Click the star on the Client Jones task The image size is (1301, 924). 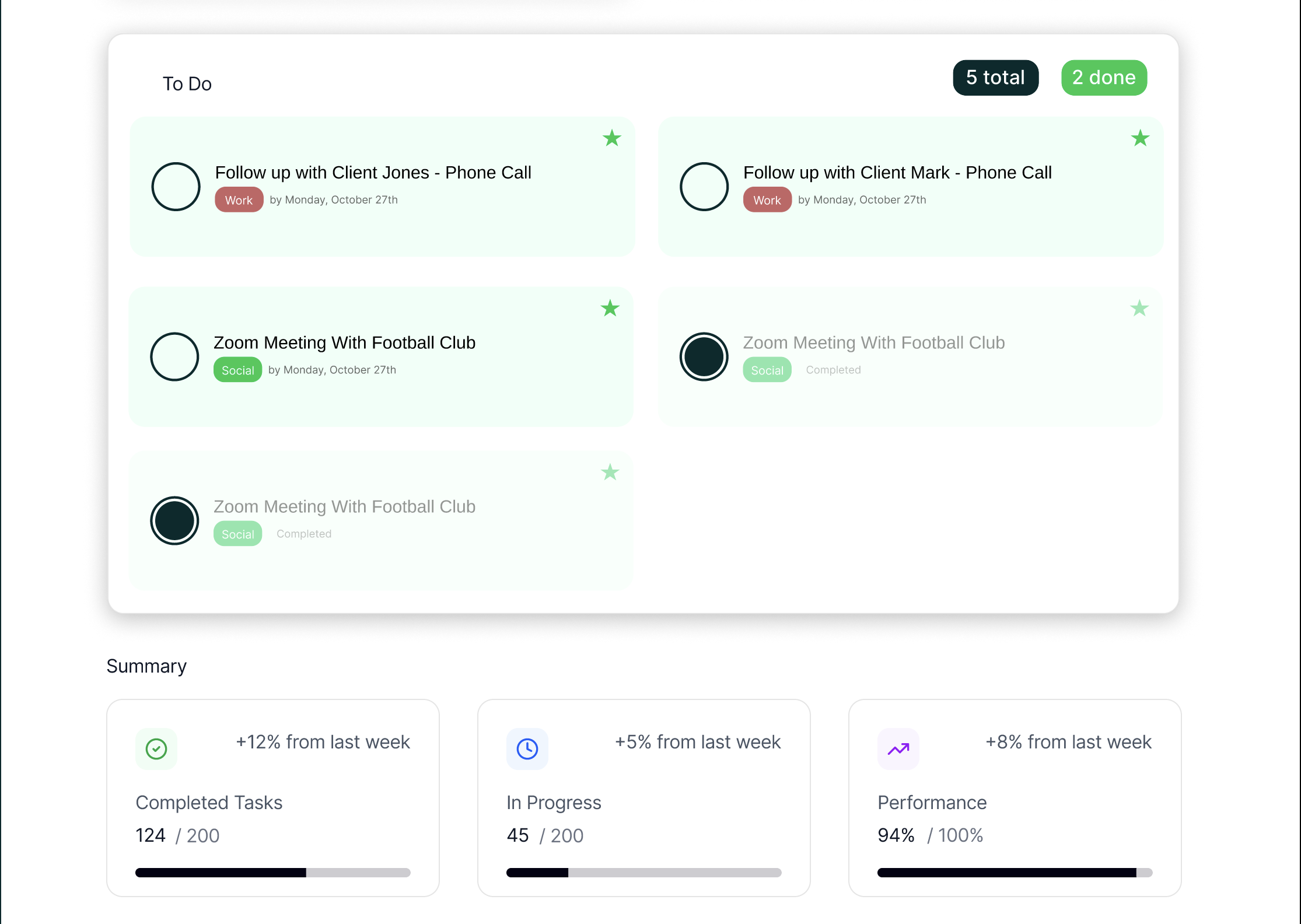pos(611,138)
